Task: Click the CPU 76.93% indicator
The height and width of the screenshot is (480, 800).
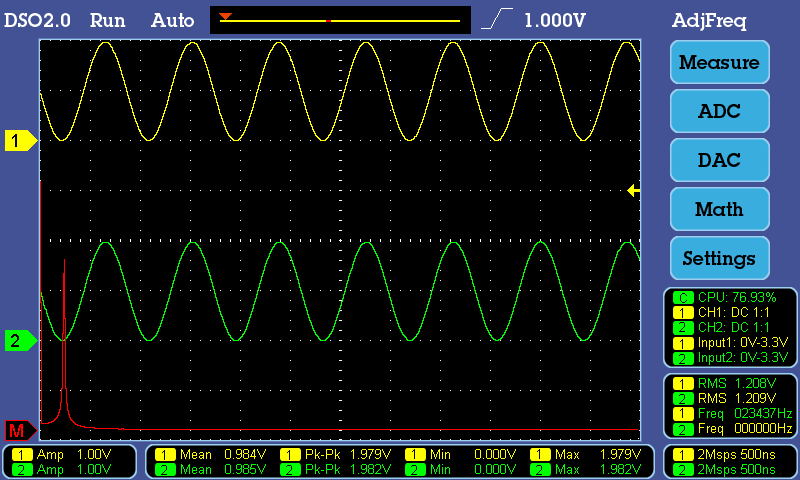Action: pos(737,297)
